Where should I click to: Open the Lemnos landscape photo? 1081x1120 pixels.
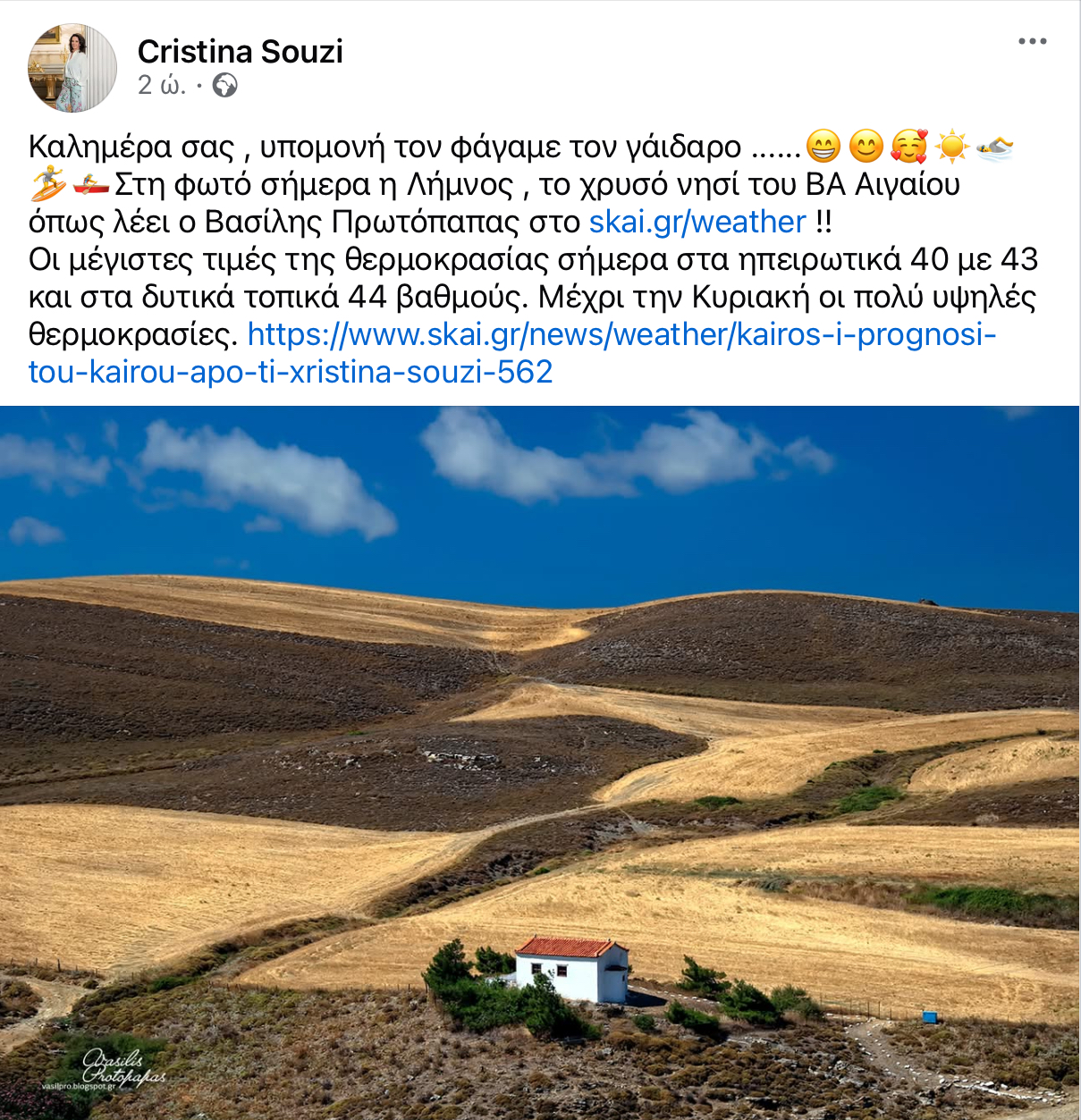click(540, 763)
